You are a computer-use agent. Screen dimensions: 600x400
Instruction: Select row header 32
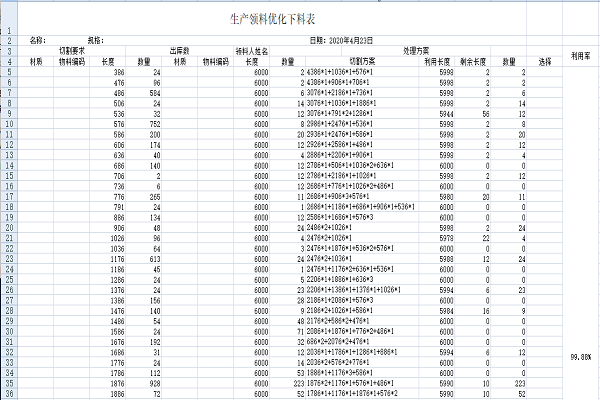click(x=9, y=352)
